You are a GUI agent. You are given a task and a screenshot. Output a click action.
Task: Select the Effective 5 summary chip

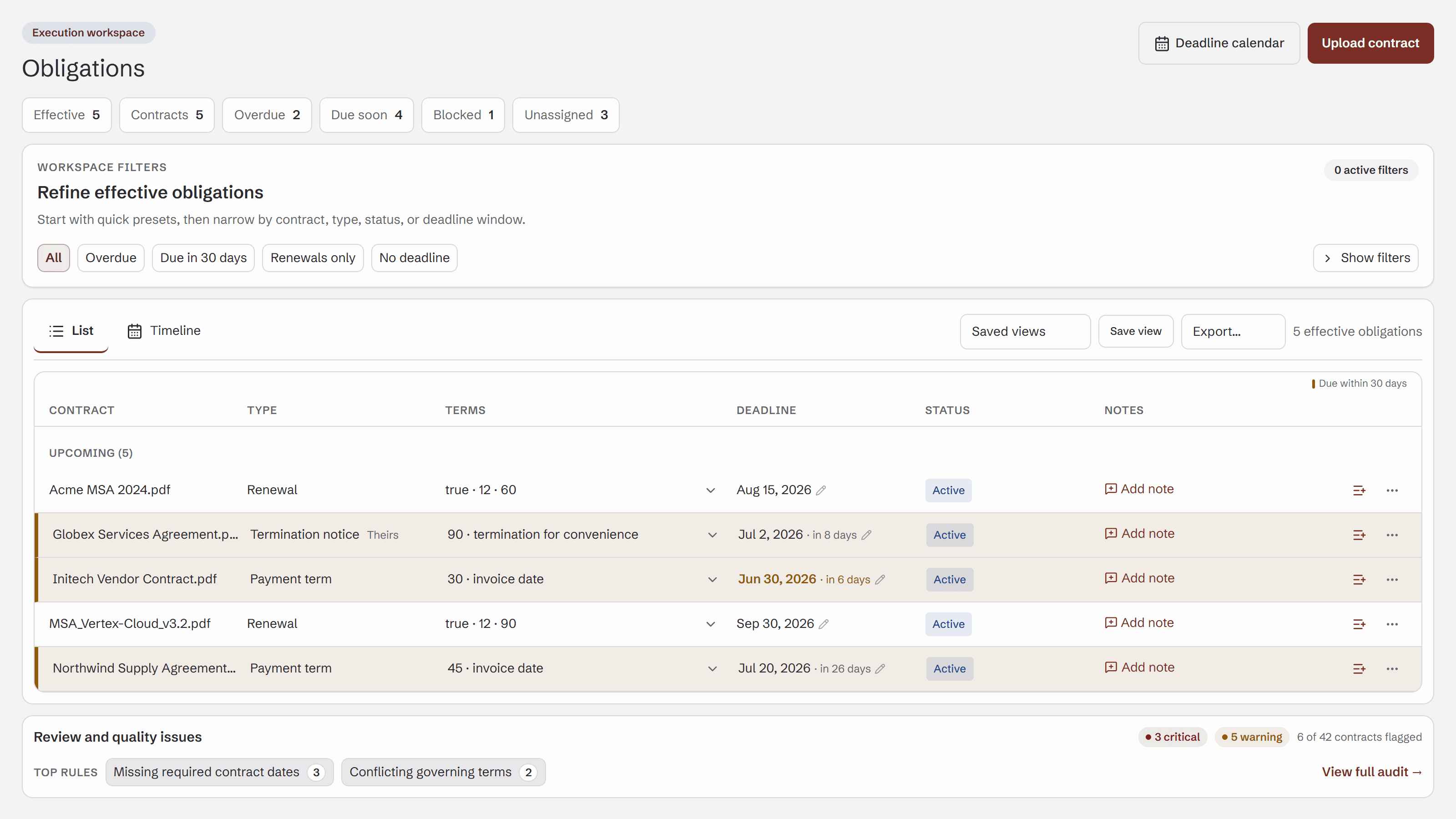point(67,115)
